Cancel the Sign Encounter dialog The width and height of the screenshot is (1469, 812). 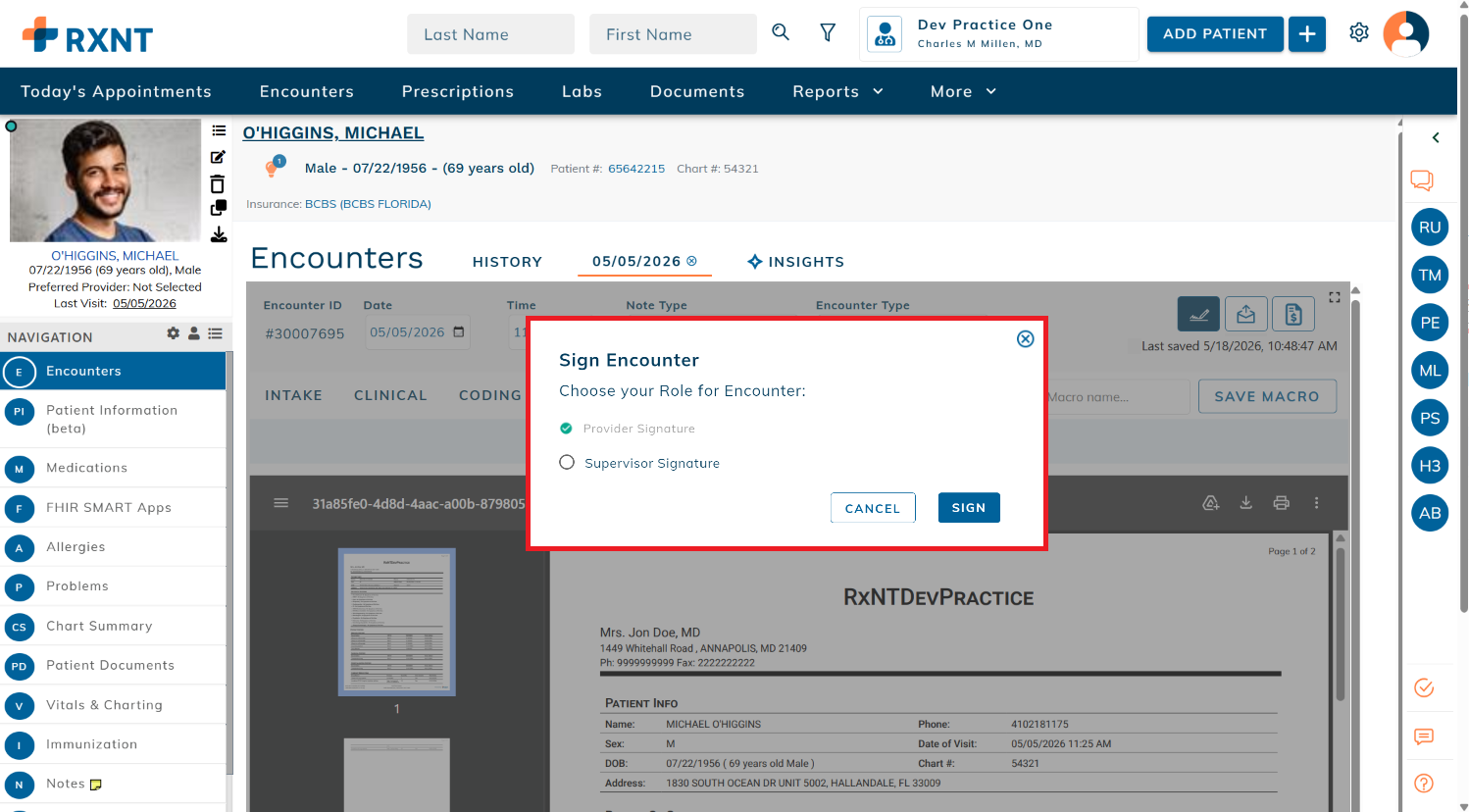873,507
